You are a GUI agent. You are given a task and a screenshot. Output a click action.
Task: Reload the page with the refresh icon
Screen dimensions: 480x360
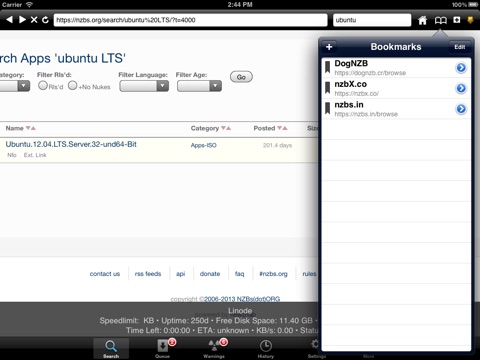pyautogui.click(x=45, y=20)
